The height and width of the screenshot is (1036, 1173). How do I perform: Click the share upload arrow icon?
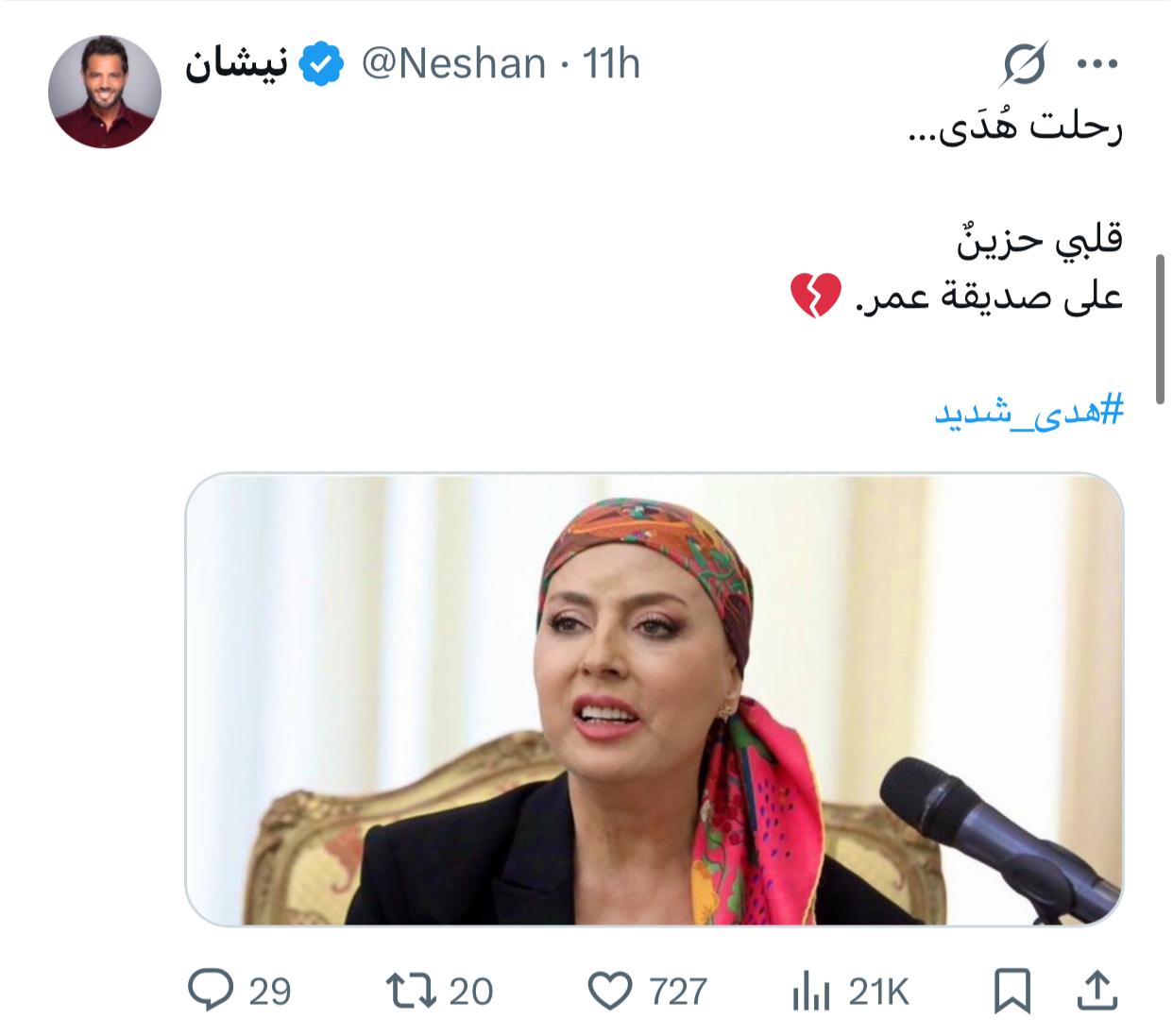(1096, 991)
